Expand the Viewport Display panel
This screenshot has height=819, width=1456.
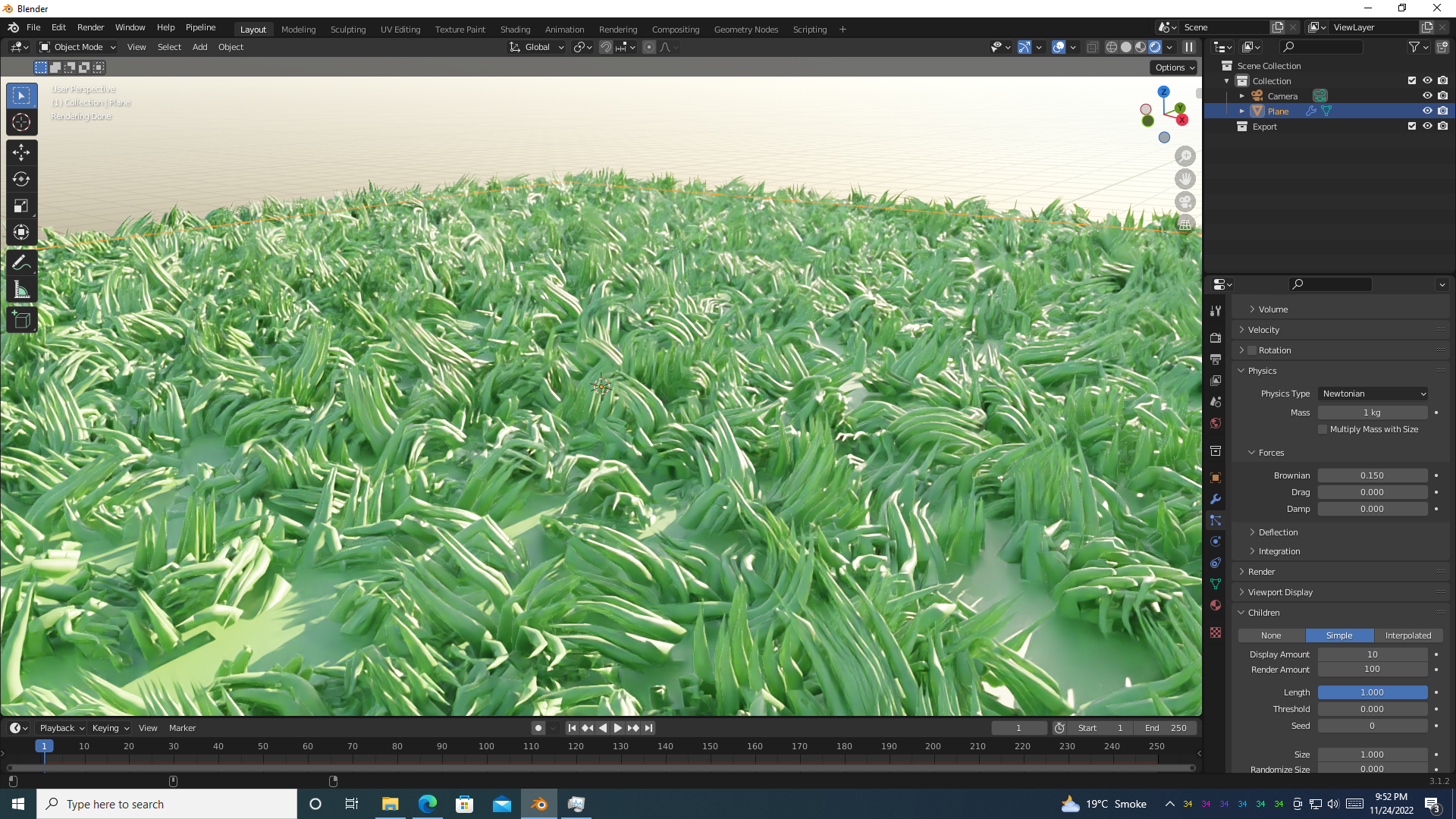(1280, 592)
